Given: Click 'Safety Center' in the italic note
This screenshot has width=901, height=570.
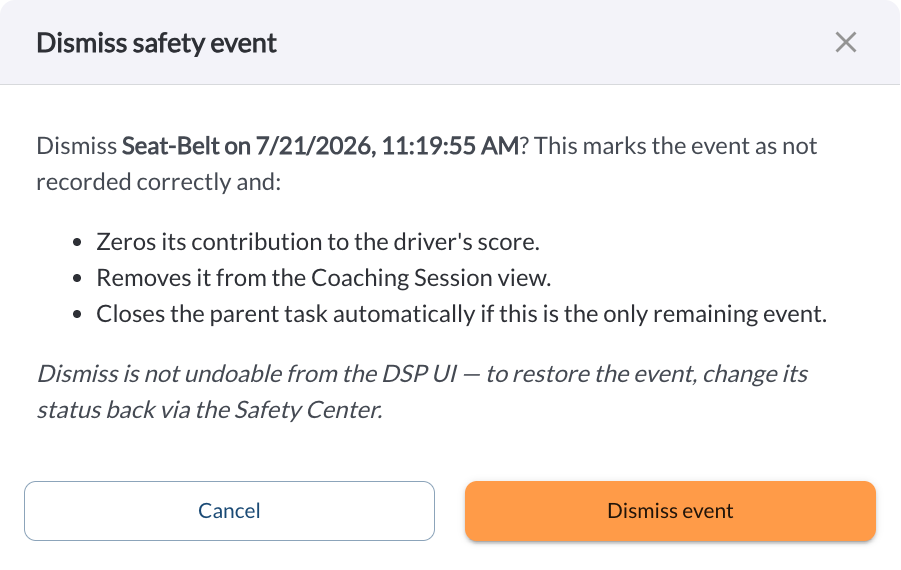Looking at the screenshot, I should (308, 410).
